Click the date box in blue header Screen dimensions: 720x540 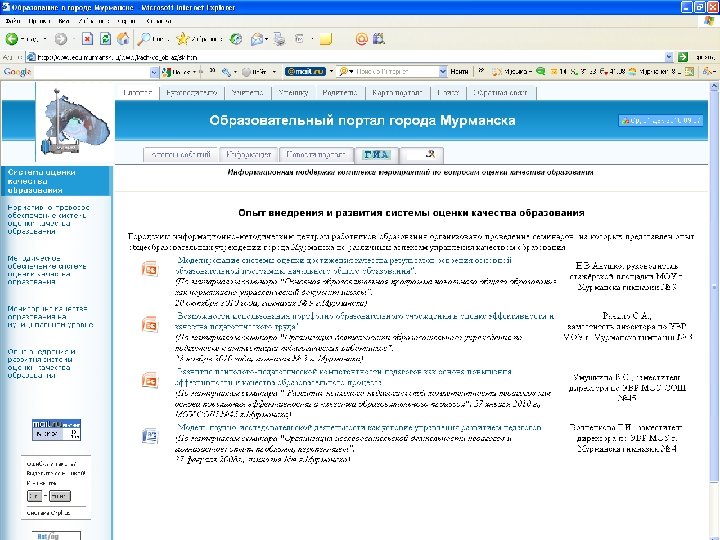[660, 120]
